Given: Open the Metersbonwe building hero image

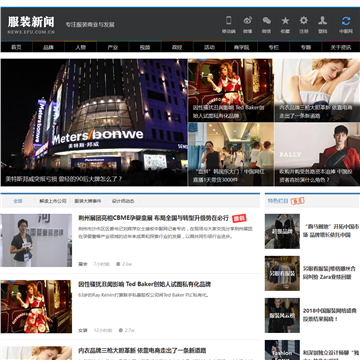Looking at the screenshot, I should 94,122.
